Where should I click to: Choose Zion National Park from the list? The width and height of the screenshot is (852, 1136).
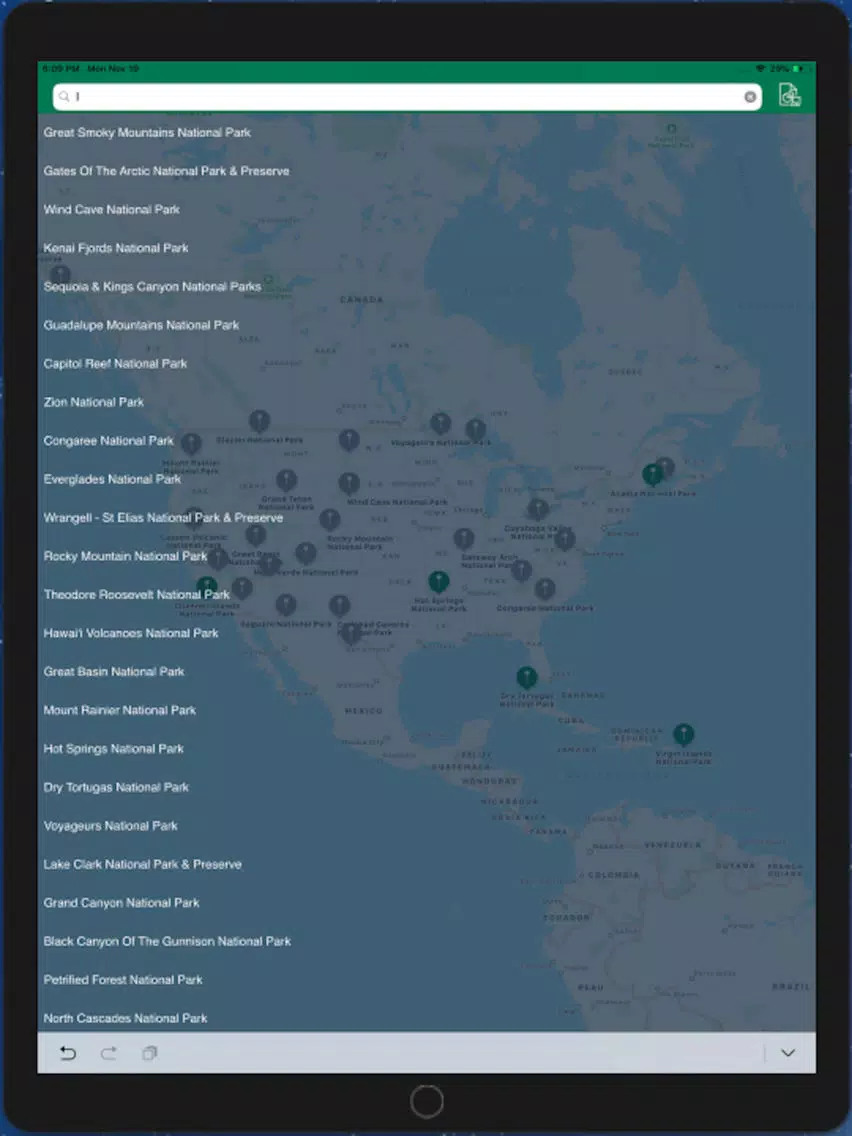coord(93,402)
